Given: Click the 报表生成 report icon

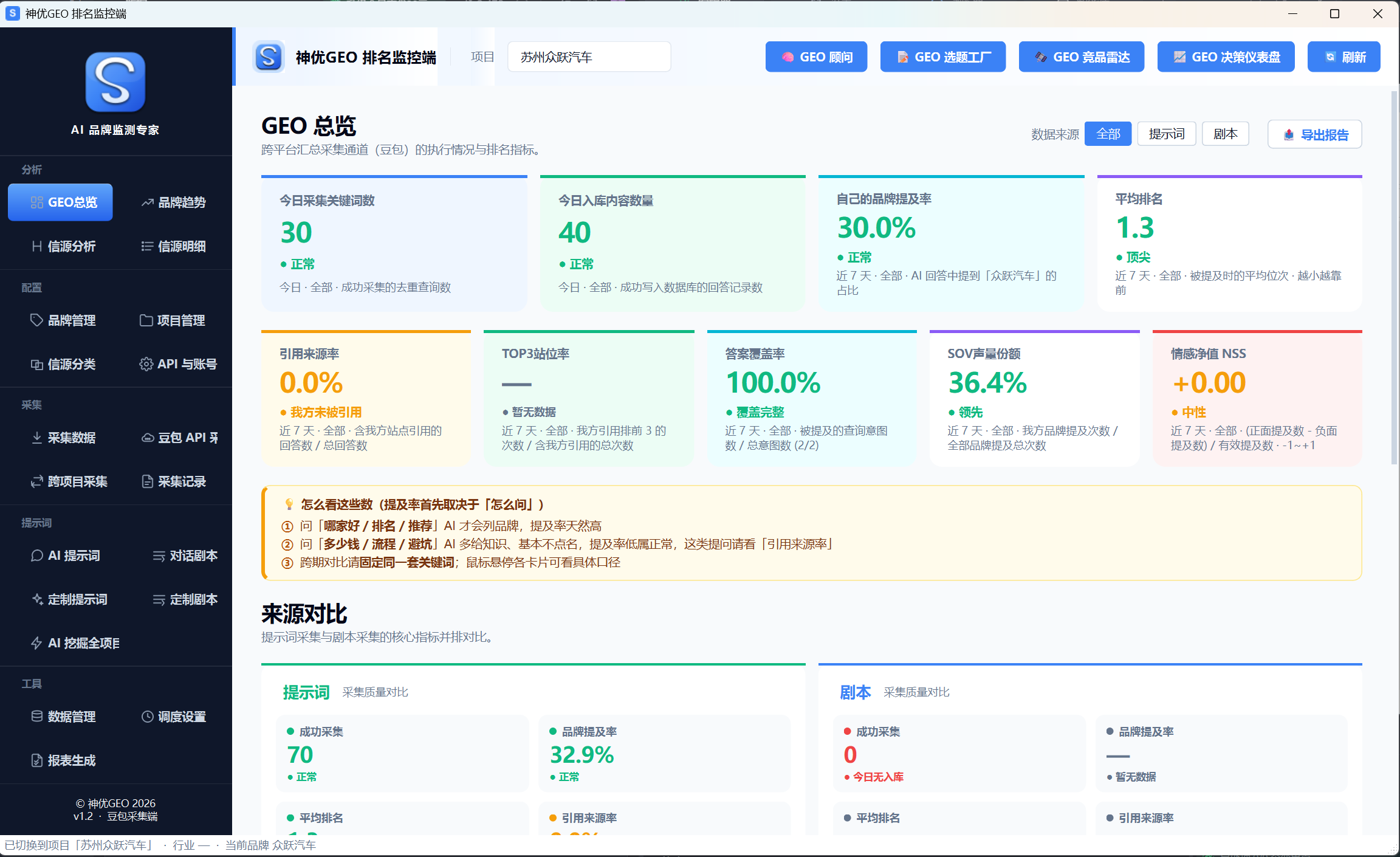Looking at the screenshot, I should (36, 760).
